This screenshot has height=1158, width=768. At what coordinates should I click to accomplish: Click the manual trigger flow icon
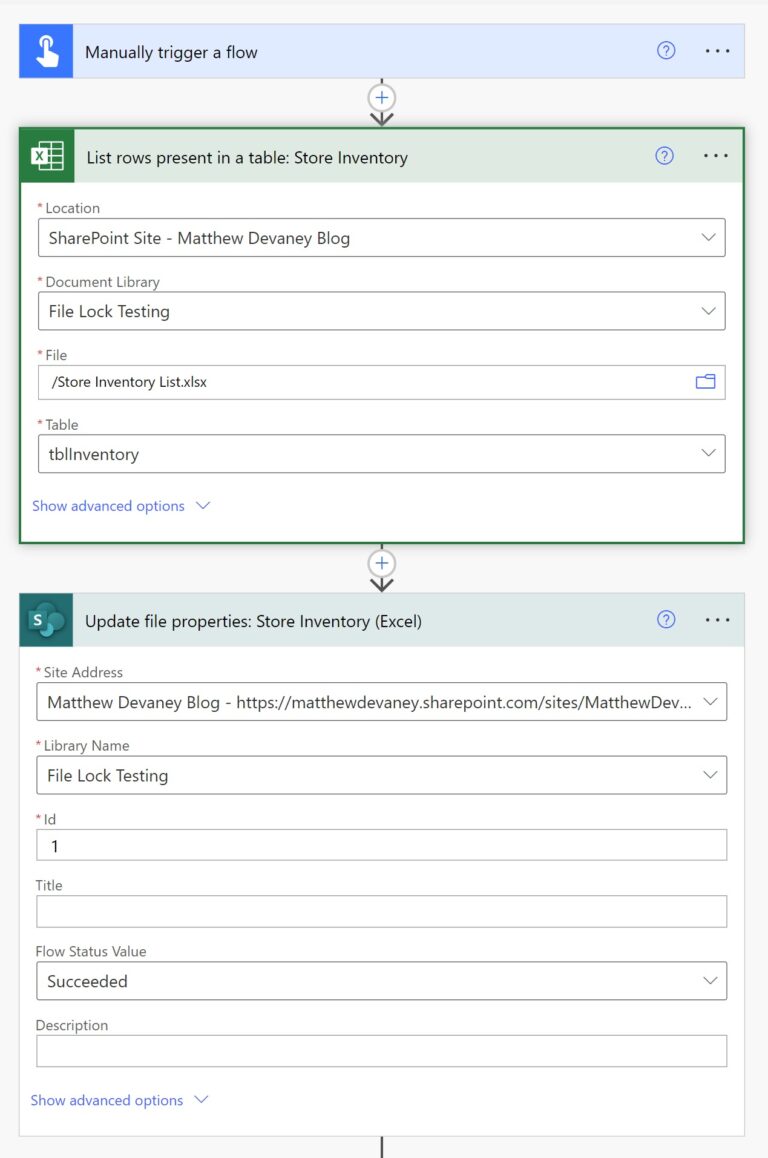[45, 49]
